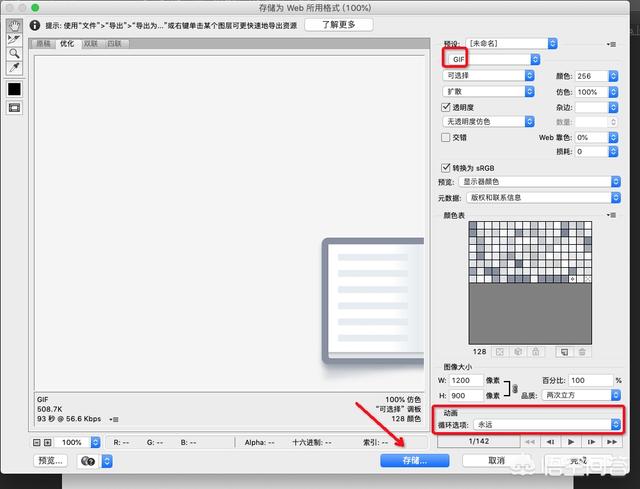Open the 颜色 256 colors dropdown
Viewport: 640px width, 489px height.
click(597, 76)
